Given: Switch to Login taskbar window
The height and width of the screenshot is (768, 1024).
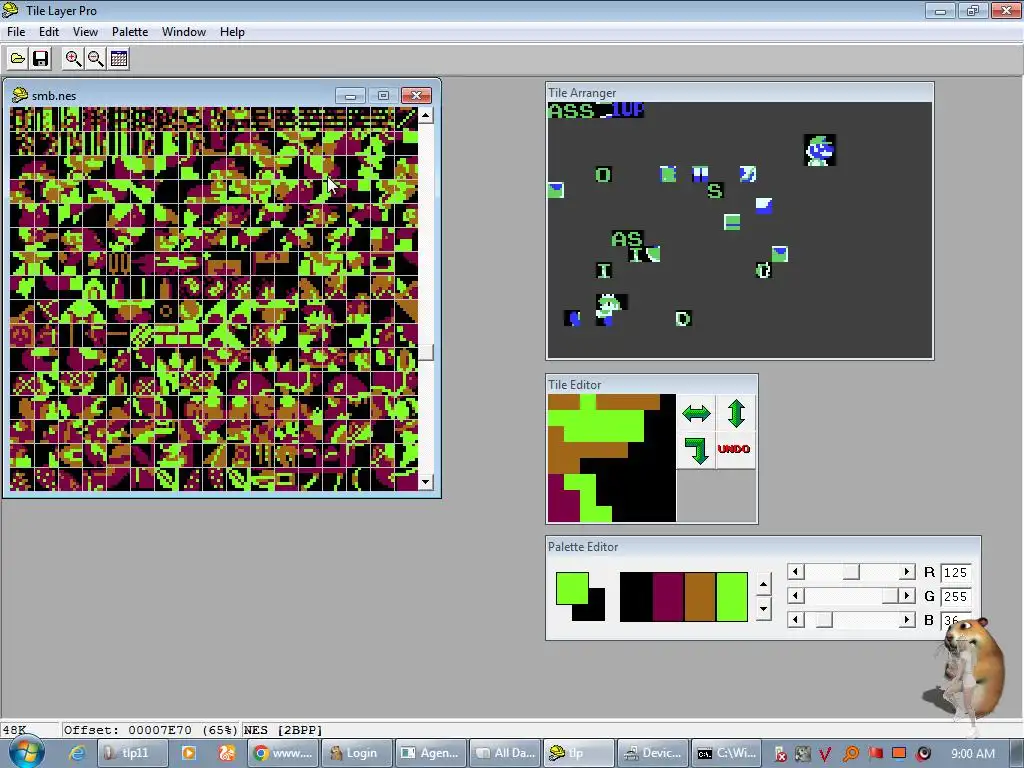Looking at the screenshot, I should 358,753.
